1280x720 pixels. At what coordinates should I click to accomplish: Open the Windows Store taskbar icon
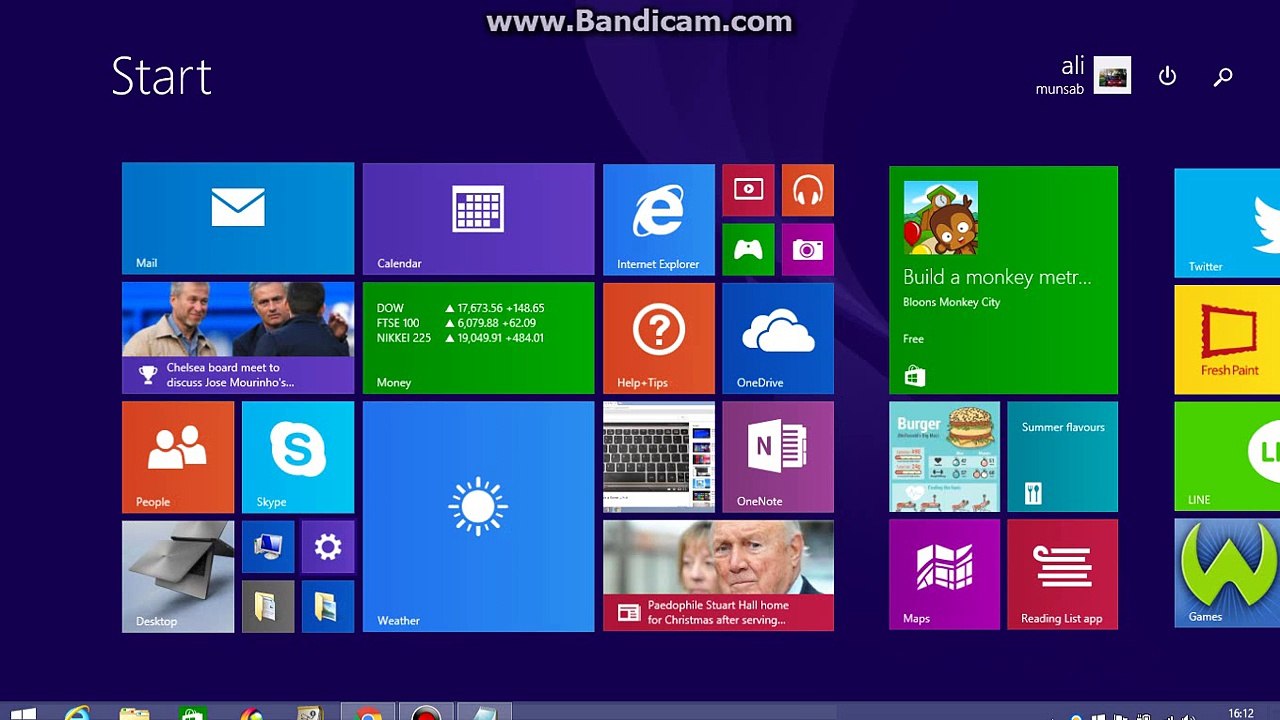coord(192,713)
